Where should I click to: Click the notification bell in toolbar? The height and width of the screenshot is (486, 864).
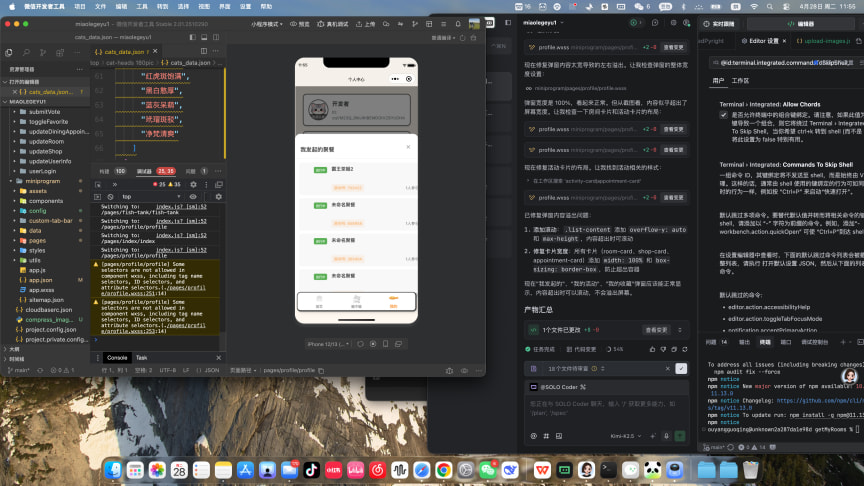tap(458, 24)
